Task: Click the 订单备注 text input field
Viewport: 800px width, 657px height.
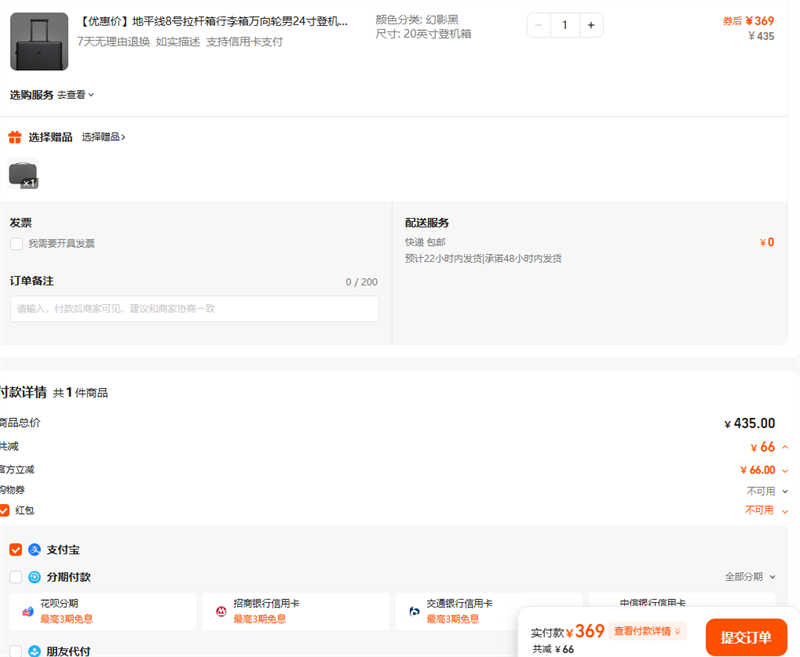Action: click(x=195, y=309)
